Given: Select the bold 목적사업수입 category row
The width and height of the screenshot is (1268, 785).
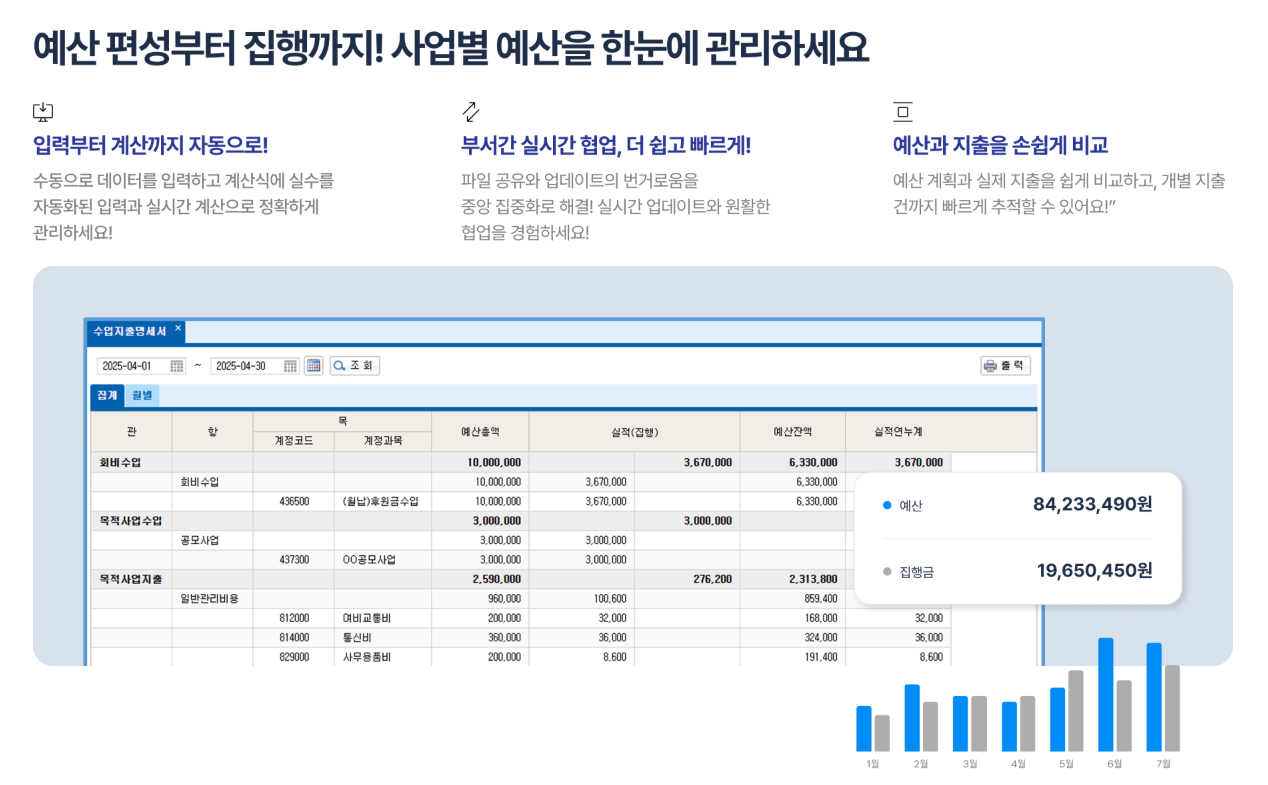Looking at the screenshot, I should click(521, 521).
